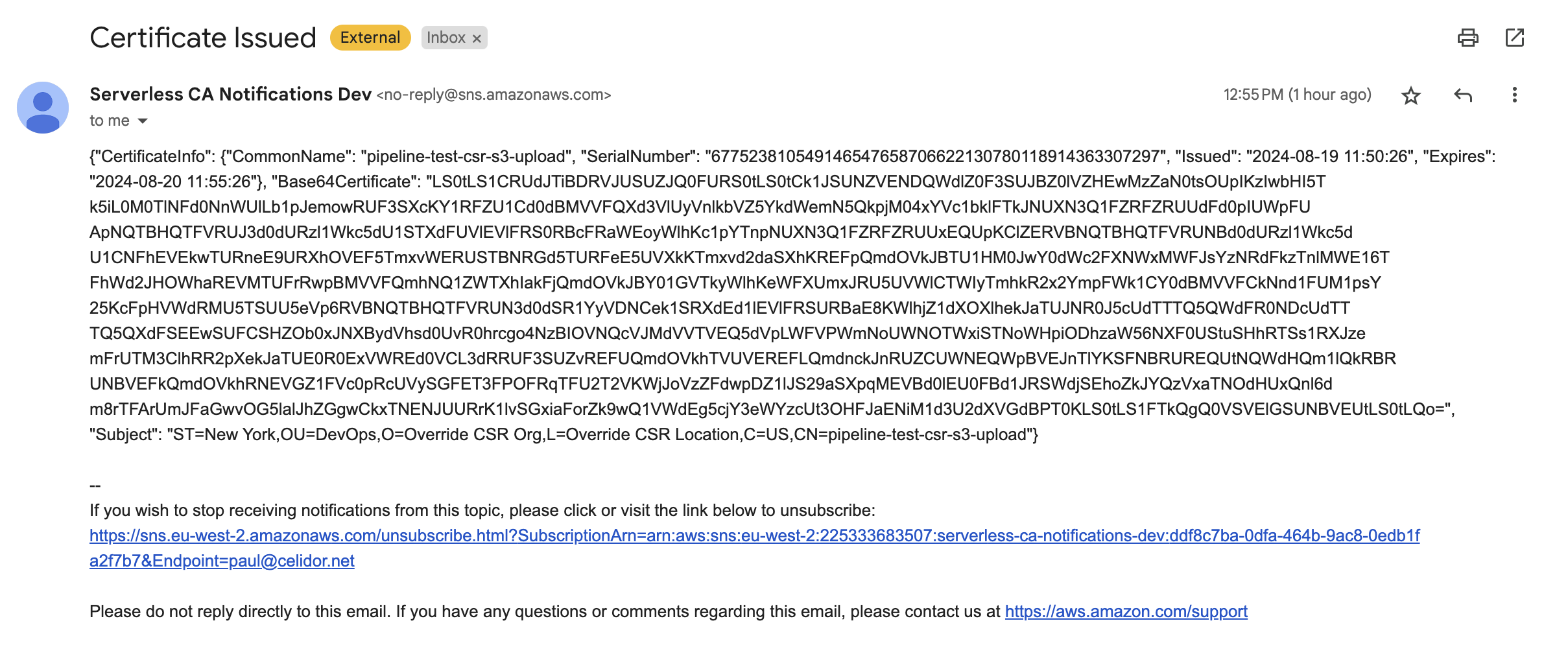The image size is (1568, 656).
Task: Expand recipient details arrow beside "to me"
Action: (143, 121)
